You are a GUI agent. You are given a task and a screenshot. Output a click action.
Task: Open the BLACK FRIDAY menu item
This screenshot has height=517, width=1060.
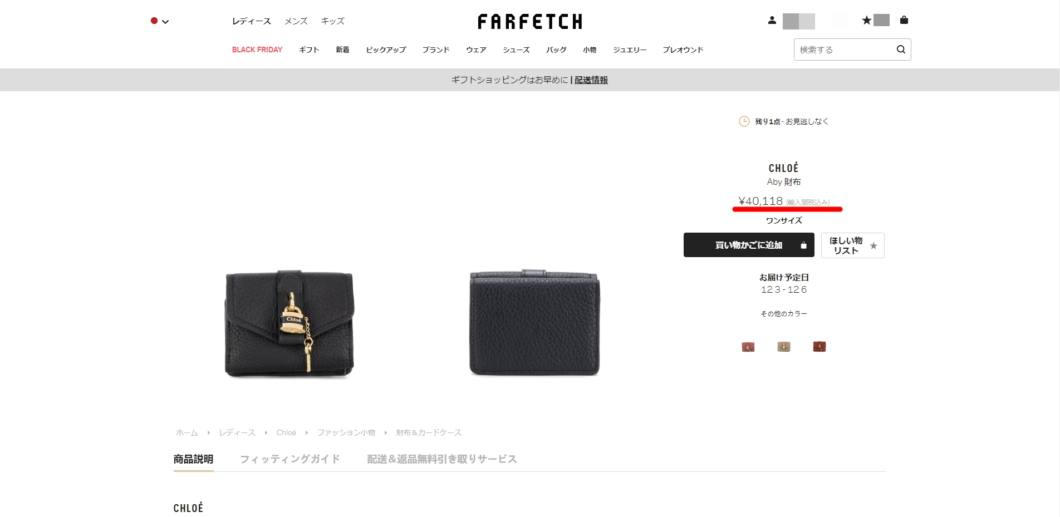(257, 50)
